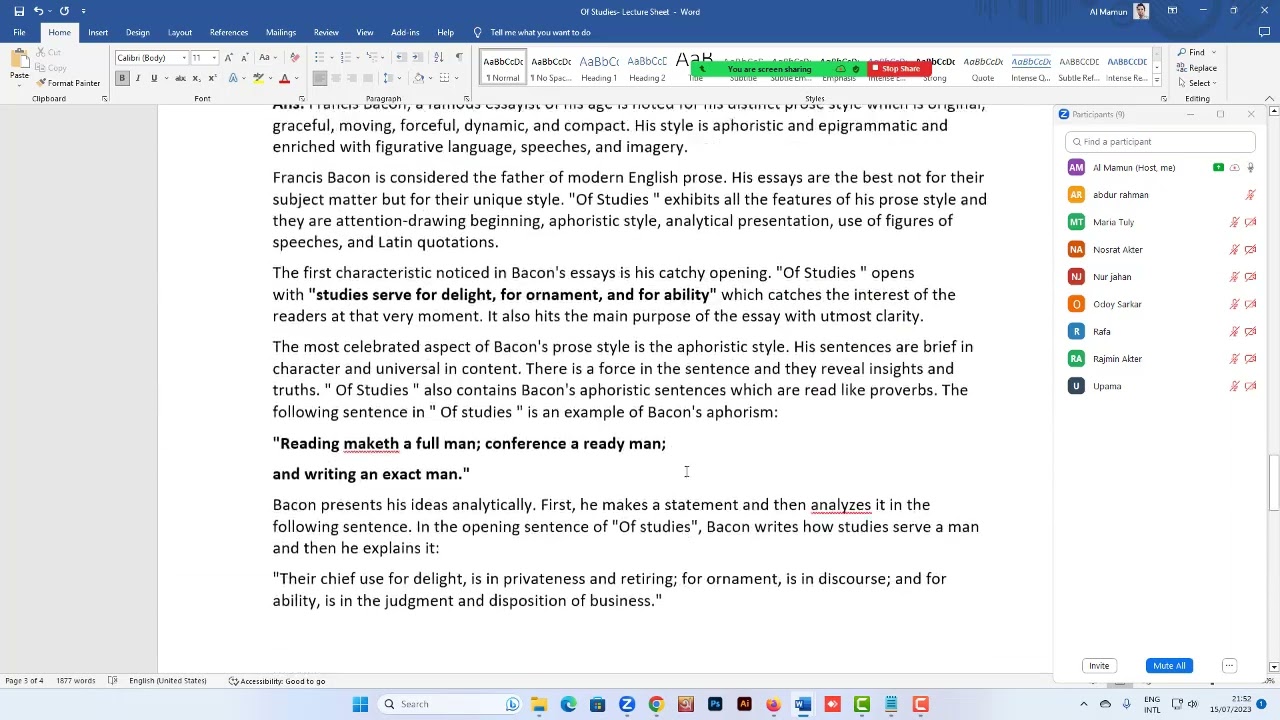The height and width of the screenshot is (720, 1280).
Task: Open File Explorer from the taskbar
Action: point(539,704)
